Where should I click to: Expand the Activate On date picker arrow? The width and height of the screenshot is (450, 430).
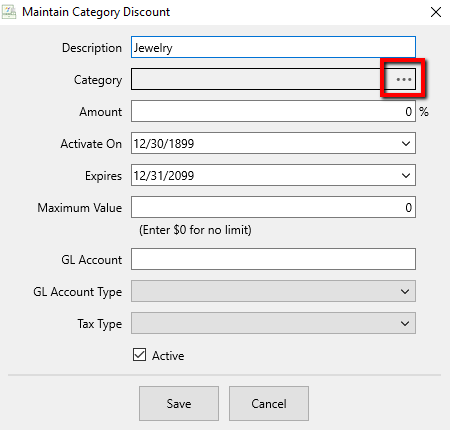pyautogui.click(x=406, y=144)
